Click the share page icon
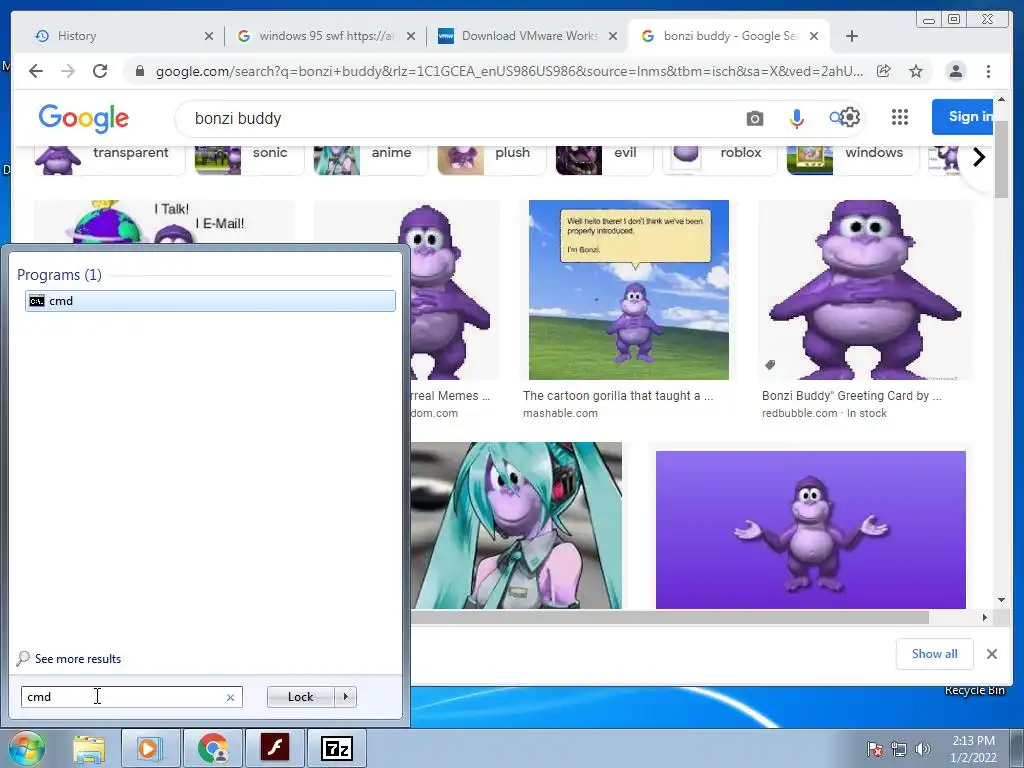 coord(884,71)
